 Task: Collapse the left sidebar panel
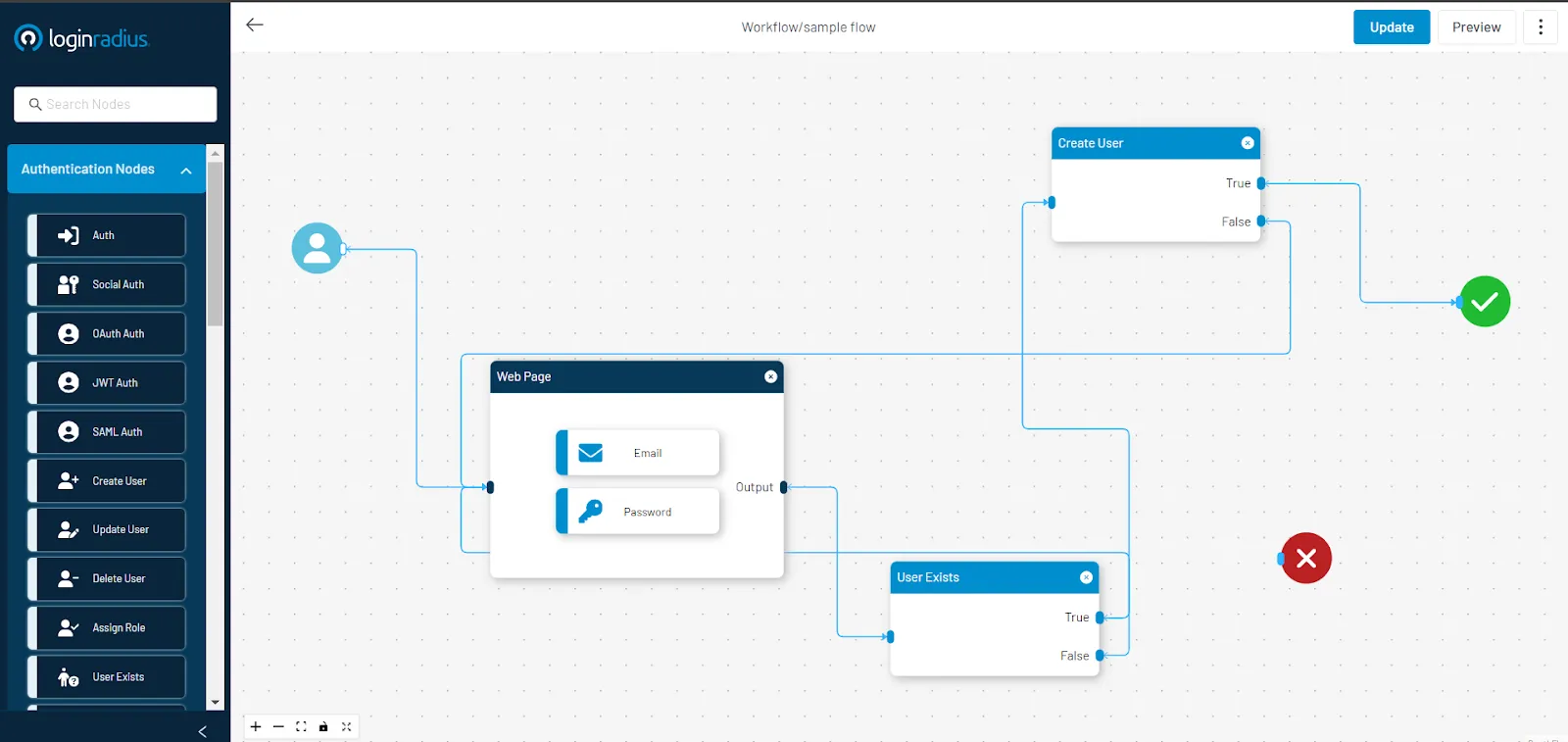(202, 731)
